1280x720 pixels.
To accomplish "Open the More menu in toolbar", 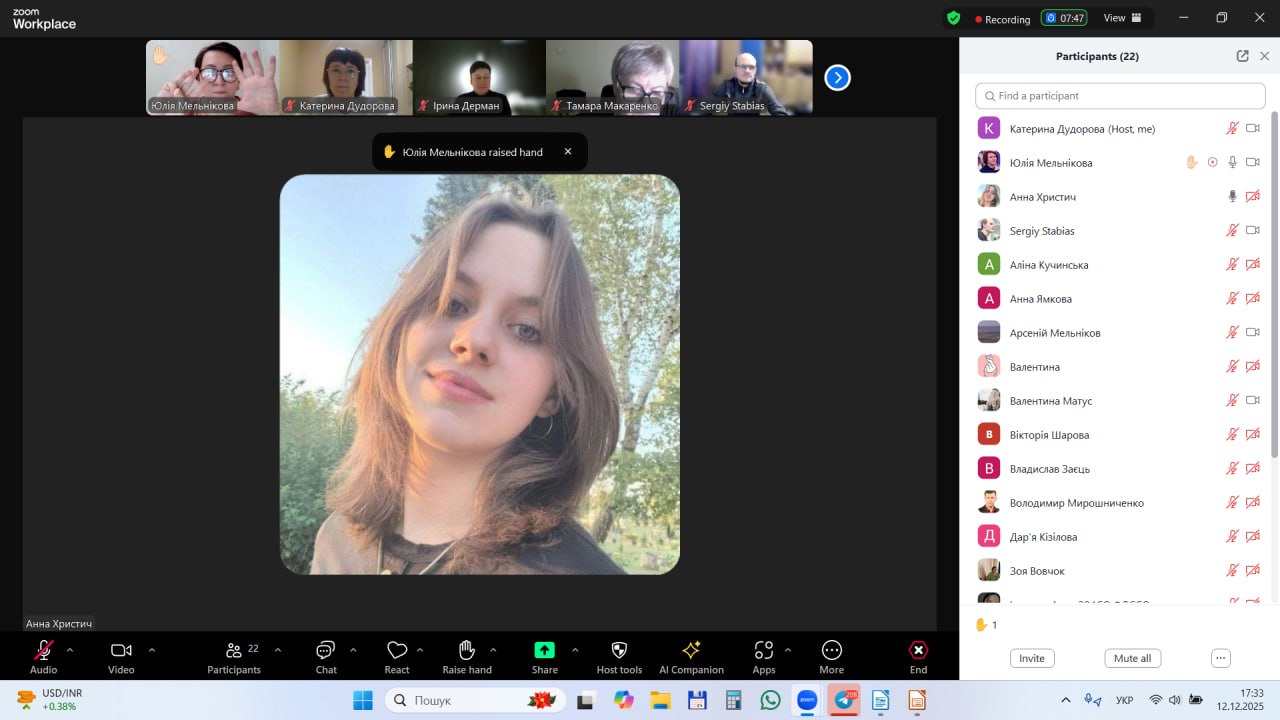I will [831, 651].
